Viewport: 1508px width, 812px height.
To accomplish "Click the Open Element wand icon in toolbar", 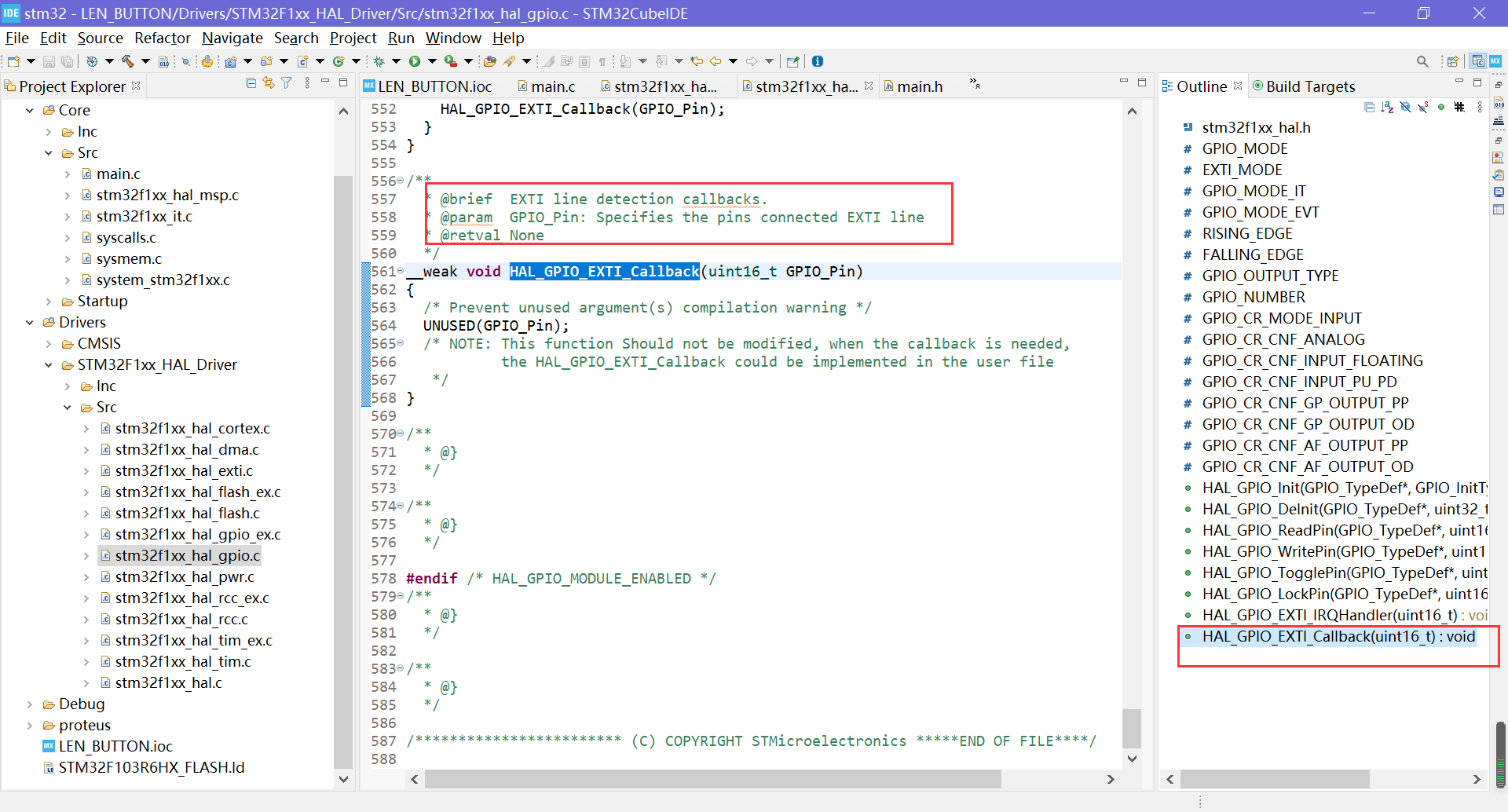I will point(510,61).
